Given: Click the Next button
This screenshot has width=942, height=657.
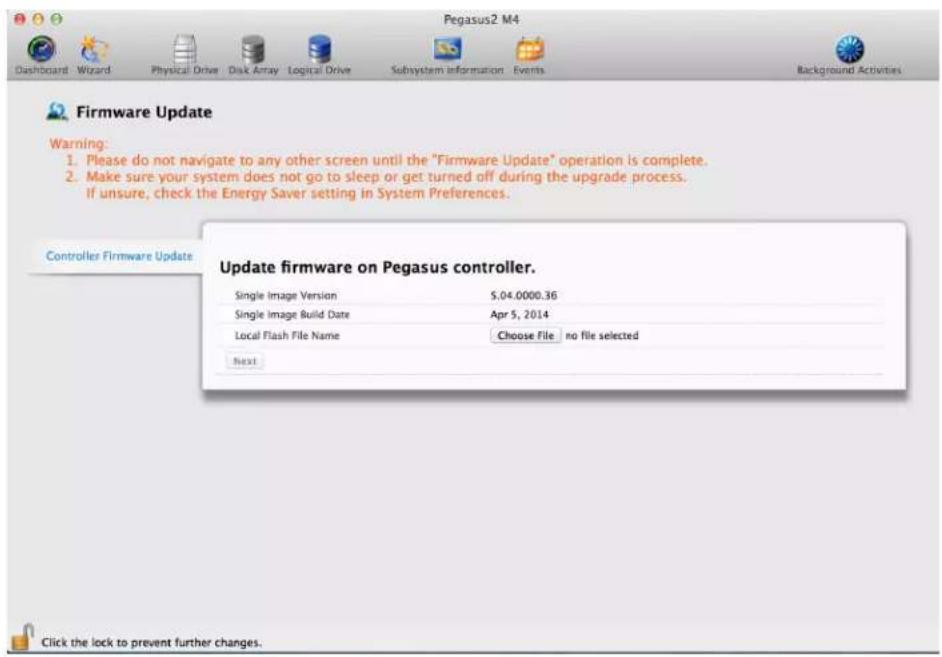Looking at the screenshot, I should tap(245, 361).
